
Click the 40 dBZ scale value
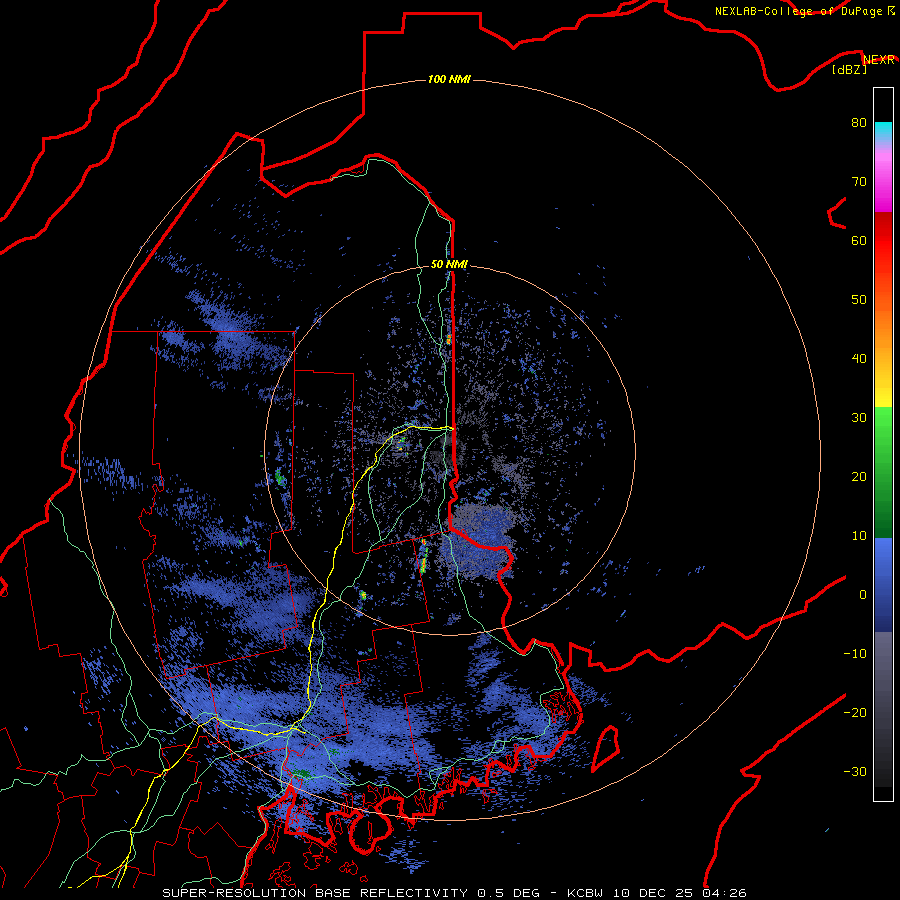click(x=859, y=359)
